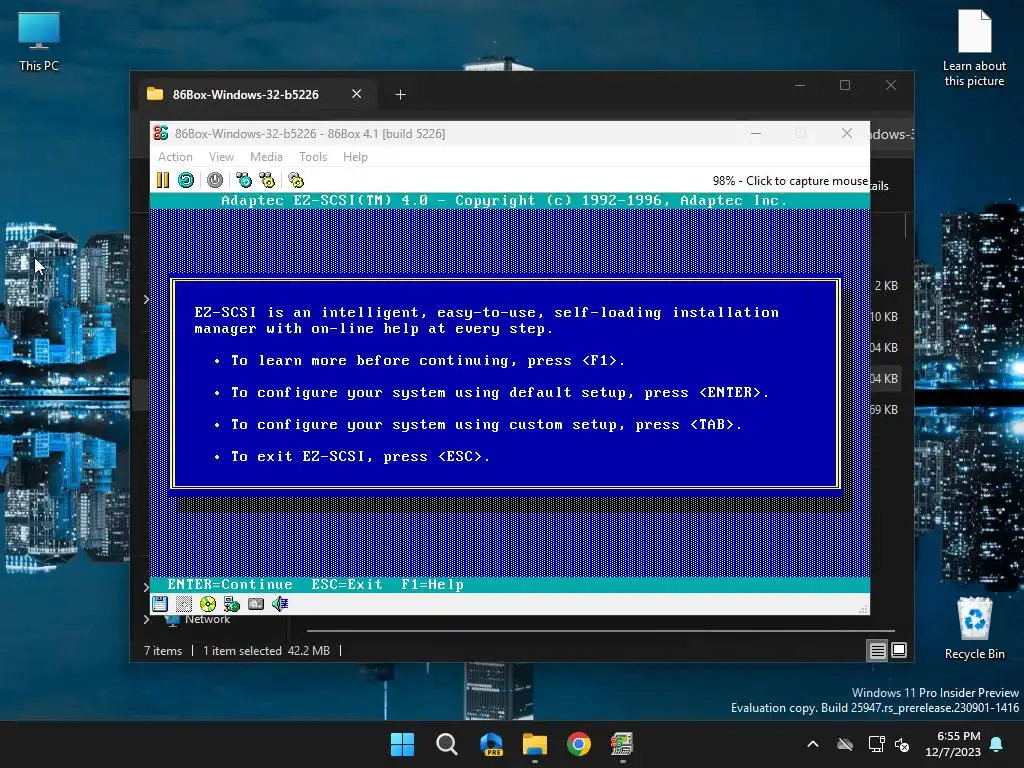Click the network status bar icon
The width and height of the screenshot is (1024, 768).
tap(232, 604)
